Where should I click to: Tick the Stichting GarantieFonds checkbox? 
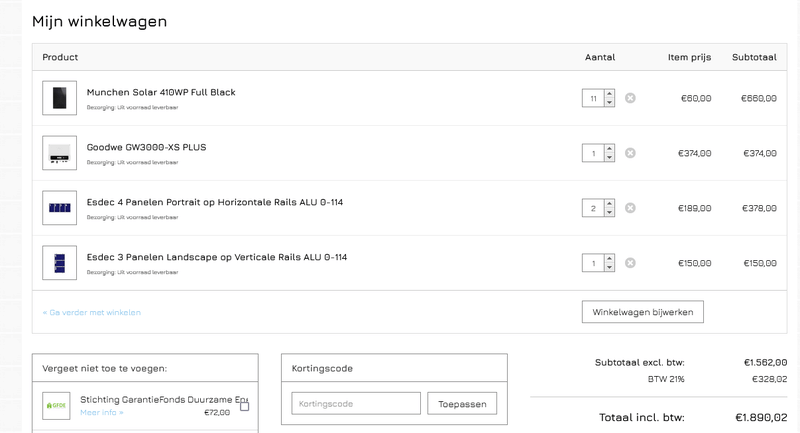click(244, 406)
